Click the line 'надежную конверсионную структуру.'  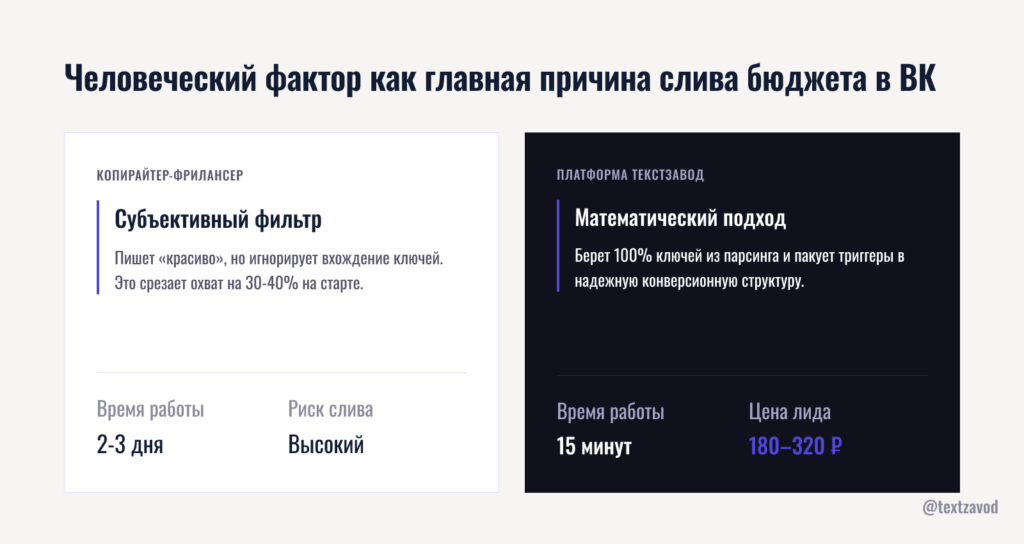(690, 281)
